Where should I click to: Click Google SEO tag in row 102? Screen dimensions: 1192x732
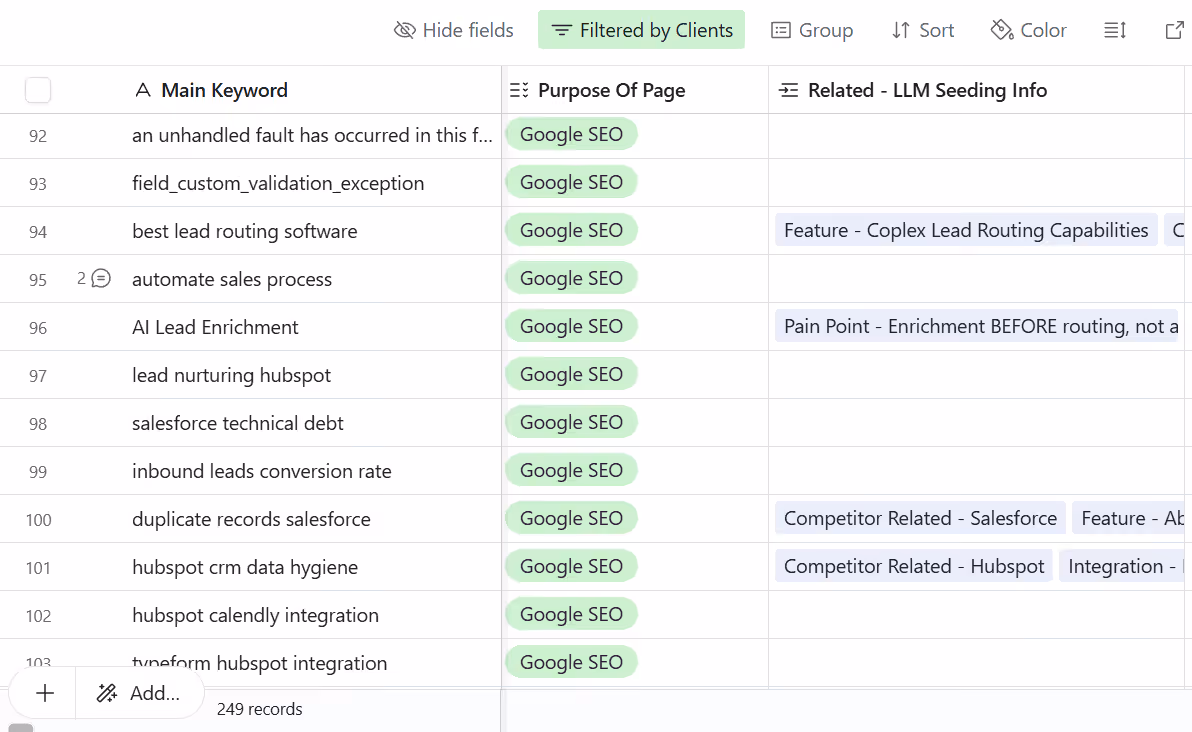(x=572, y=613)
